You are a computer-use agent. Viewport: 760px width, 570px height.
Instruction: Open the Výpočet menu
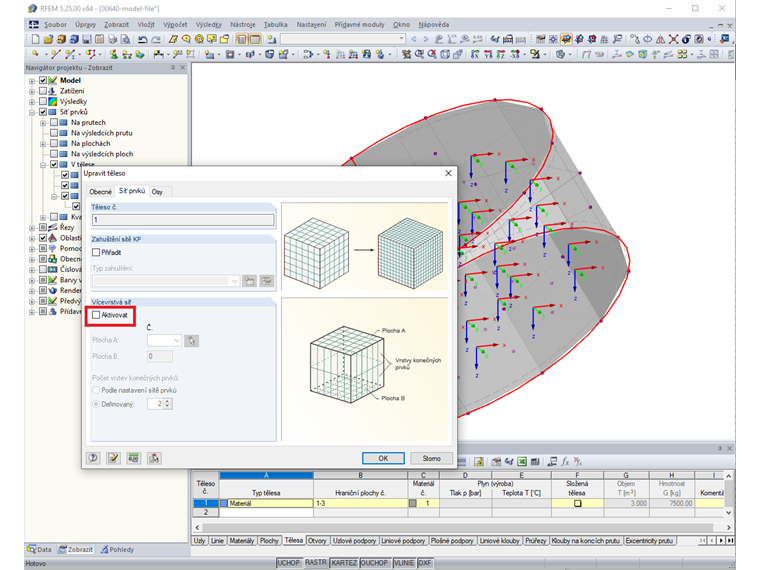(x=175, y=24)
